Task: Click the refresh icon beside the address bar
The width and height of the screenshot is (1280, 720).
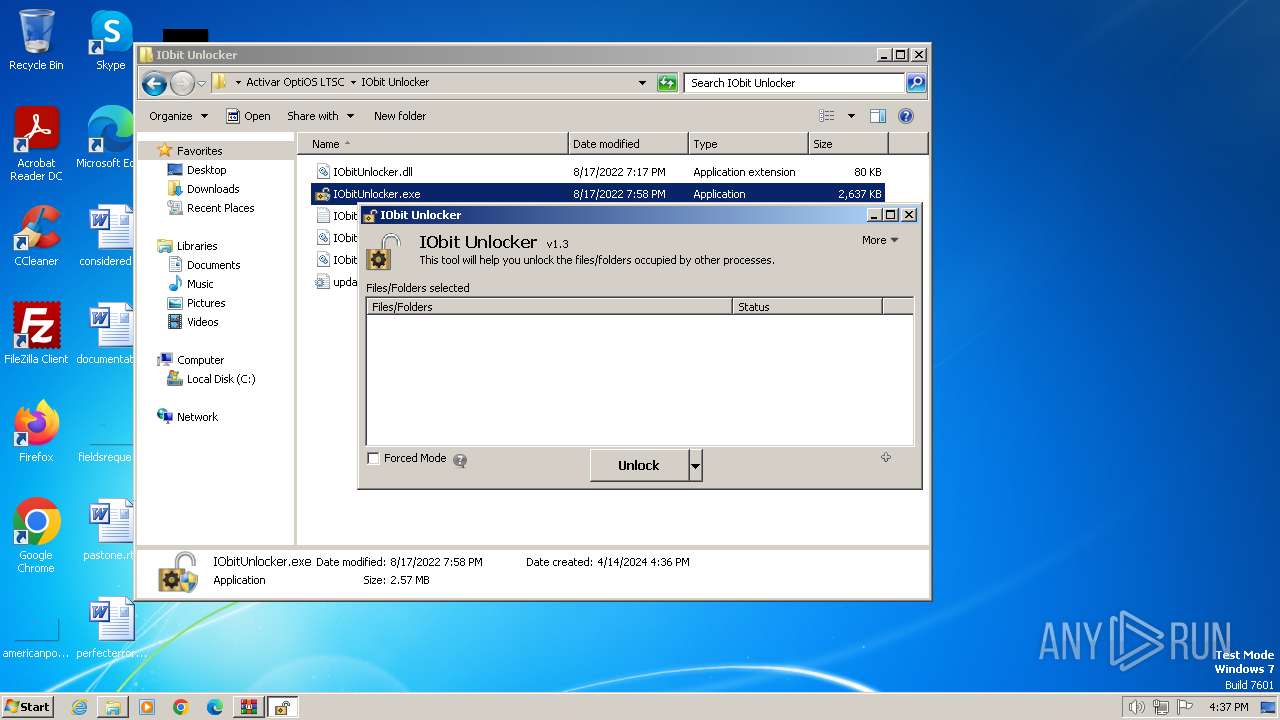Action: (x=667, y=83)
